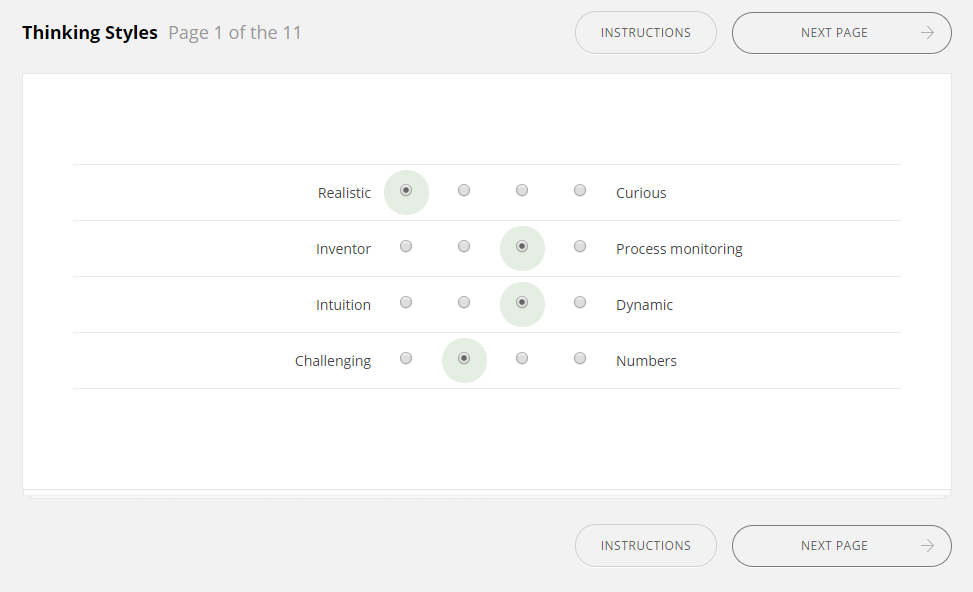Pick third radio in Inventor–Process monitoring row
973x592 pixels.
click(522, 247)
